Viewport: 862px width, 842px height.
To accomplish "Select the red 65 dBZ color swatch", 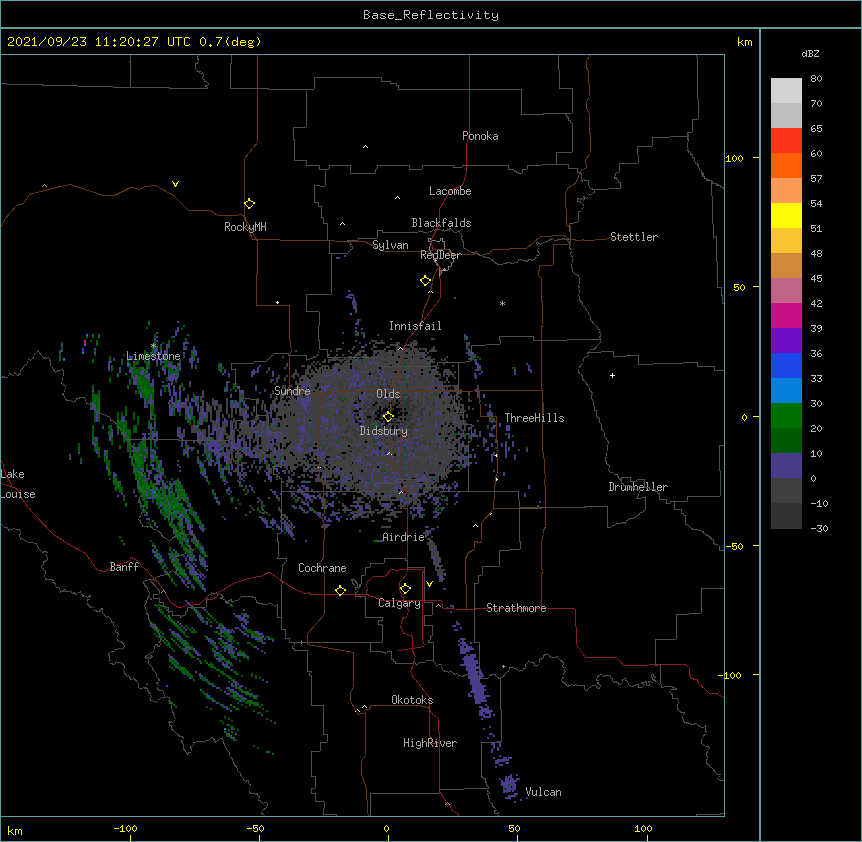I will pos(786,140).
